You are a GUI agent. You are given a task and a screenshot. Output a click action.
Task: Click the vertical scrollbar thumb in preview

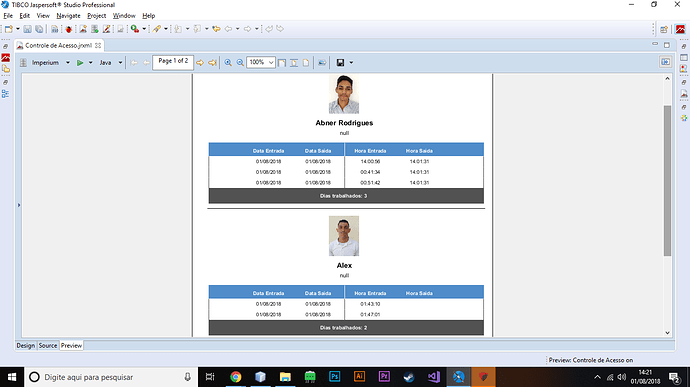point(667,181)
